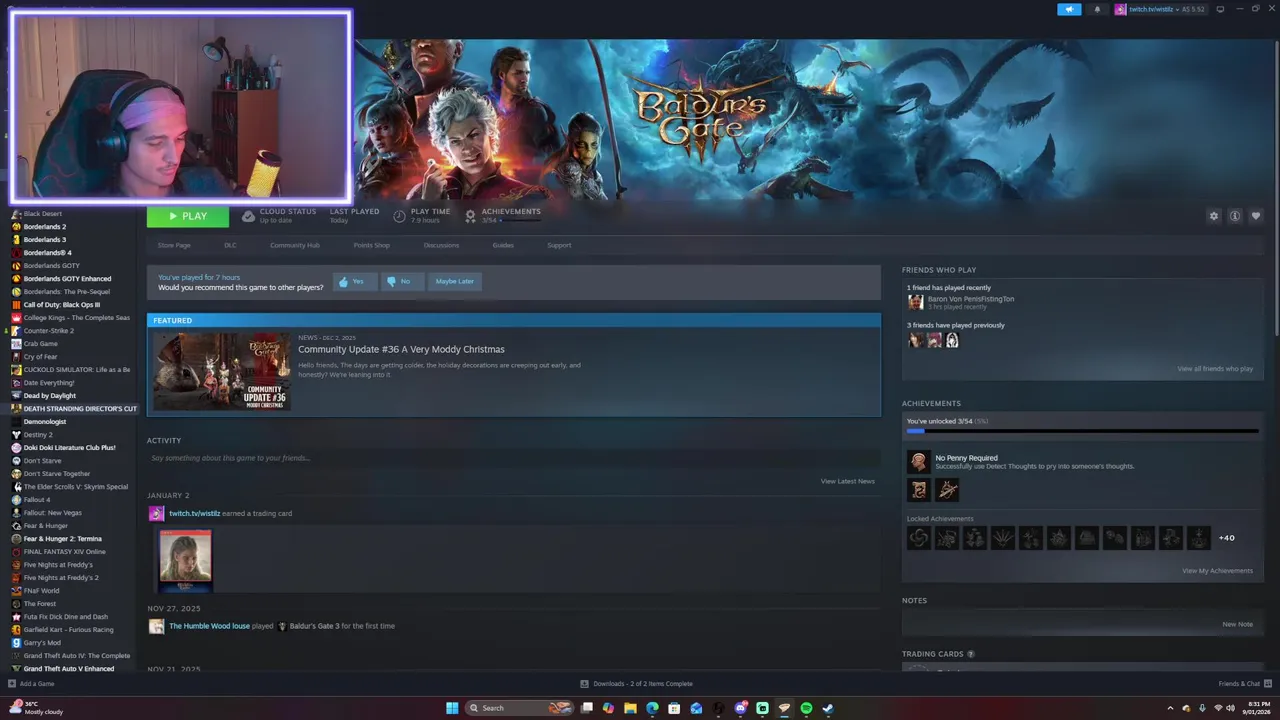Click the first locked achievement swirl icon
This screenshot has height=720, width=1280.
(x=918, y=538)
